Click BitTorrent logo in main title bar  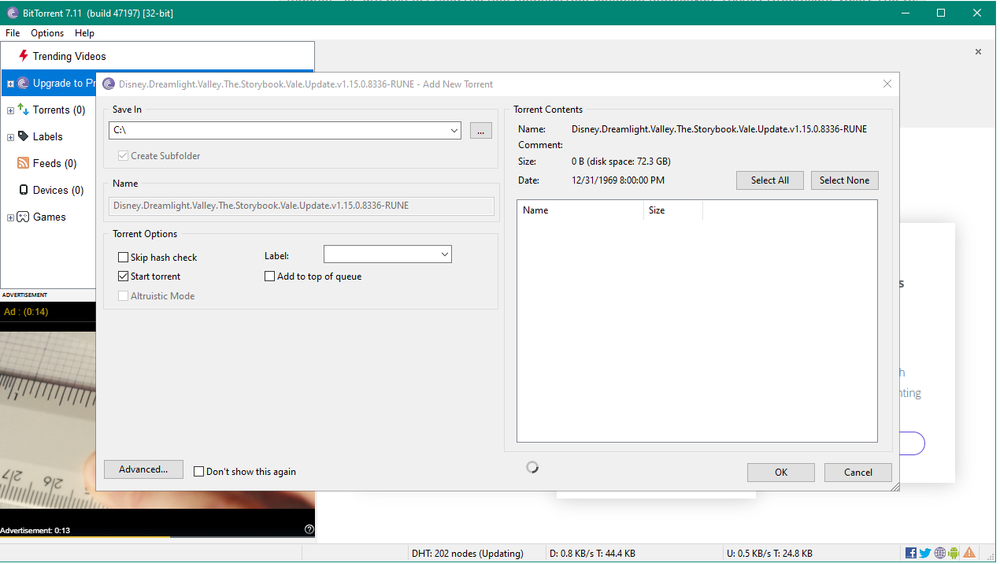tap(12, 13)
